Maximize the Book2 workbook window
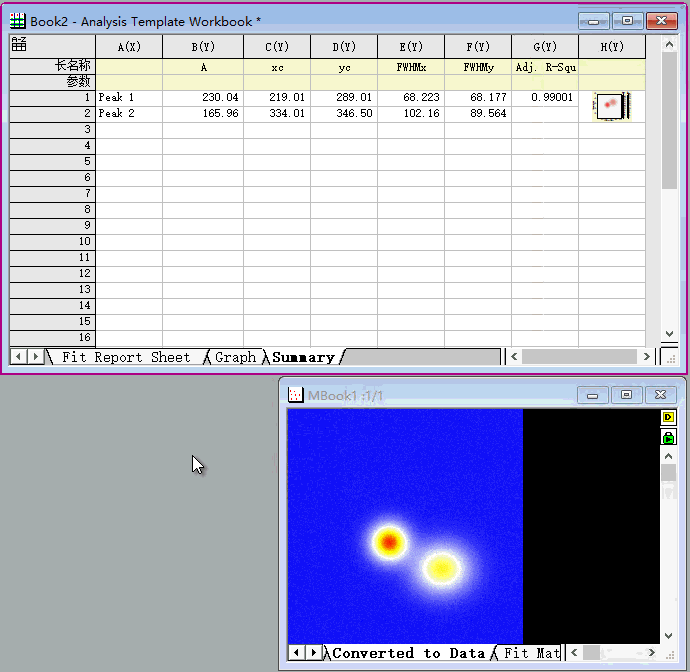The height and width of the screenshot is (672, 690). click(x=628, y=20)
